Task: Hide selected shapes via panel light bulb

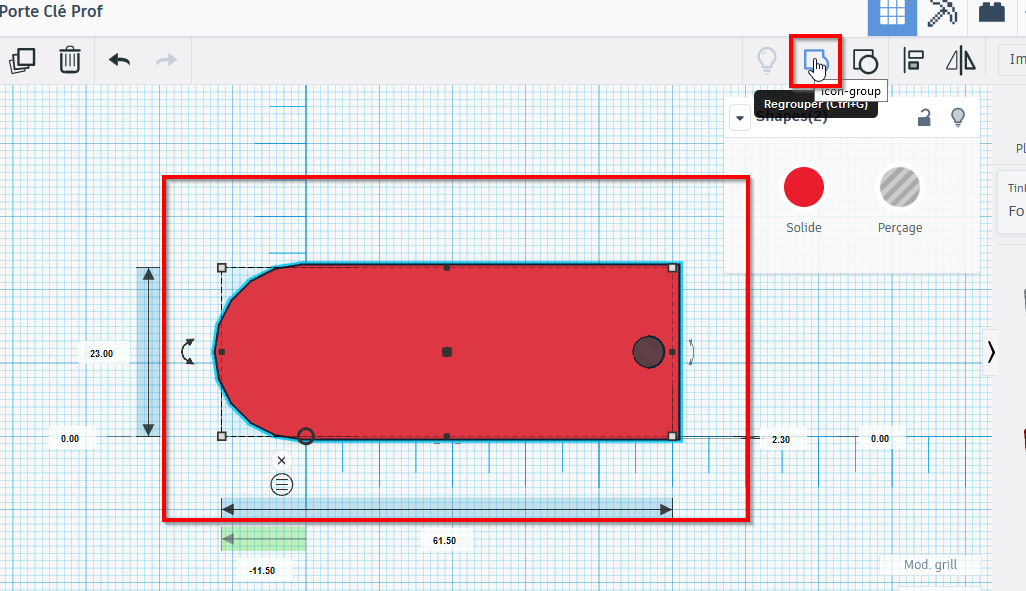Action: (957, 118)
